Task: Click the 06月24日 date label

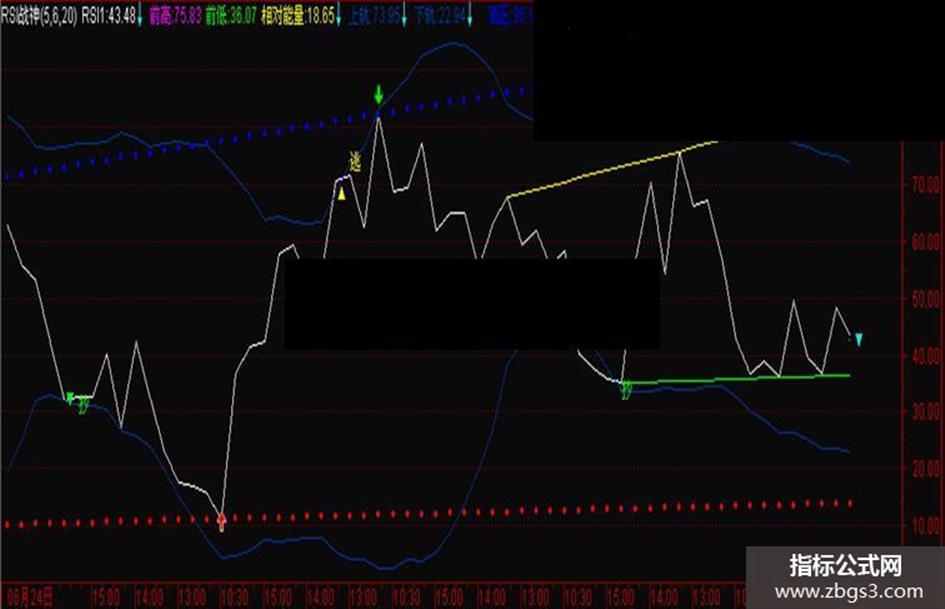Action: (x=30, y=598)
